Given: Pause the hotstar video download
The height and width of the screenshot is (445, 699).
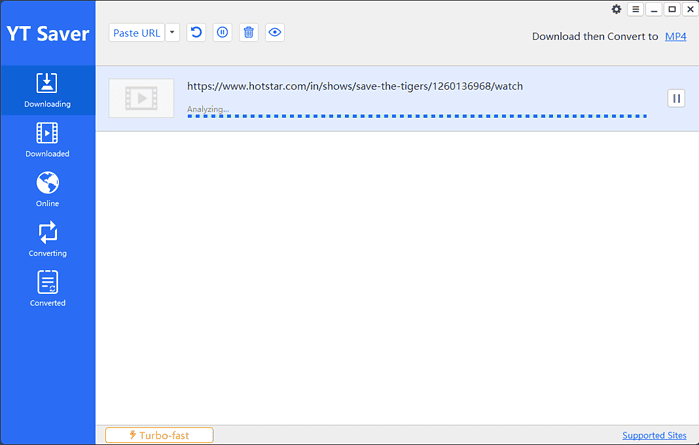Looking at the screenshot, I should click(676, 98).
